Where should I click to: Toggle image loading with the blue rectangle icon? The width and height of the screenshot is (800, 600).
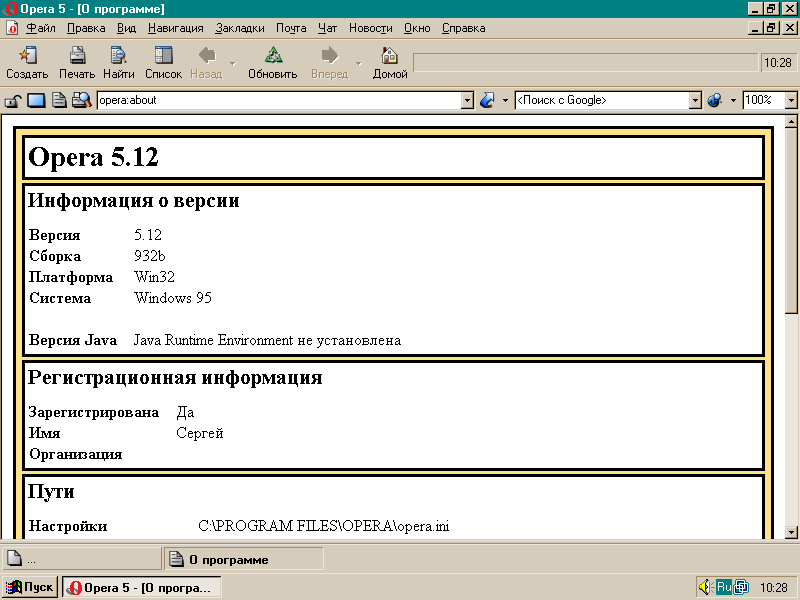click(36, 100)
